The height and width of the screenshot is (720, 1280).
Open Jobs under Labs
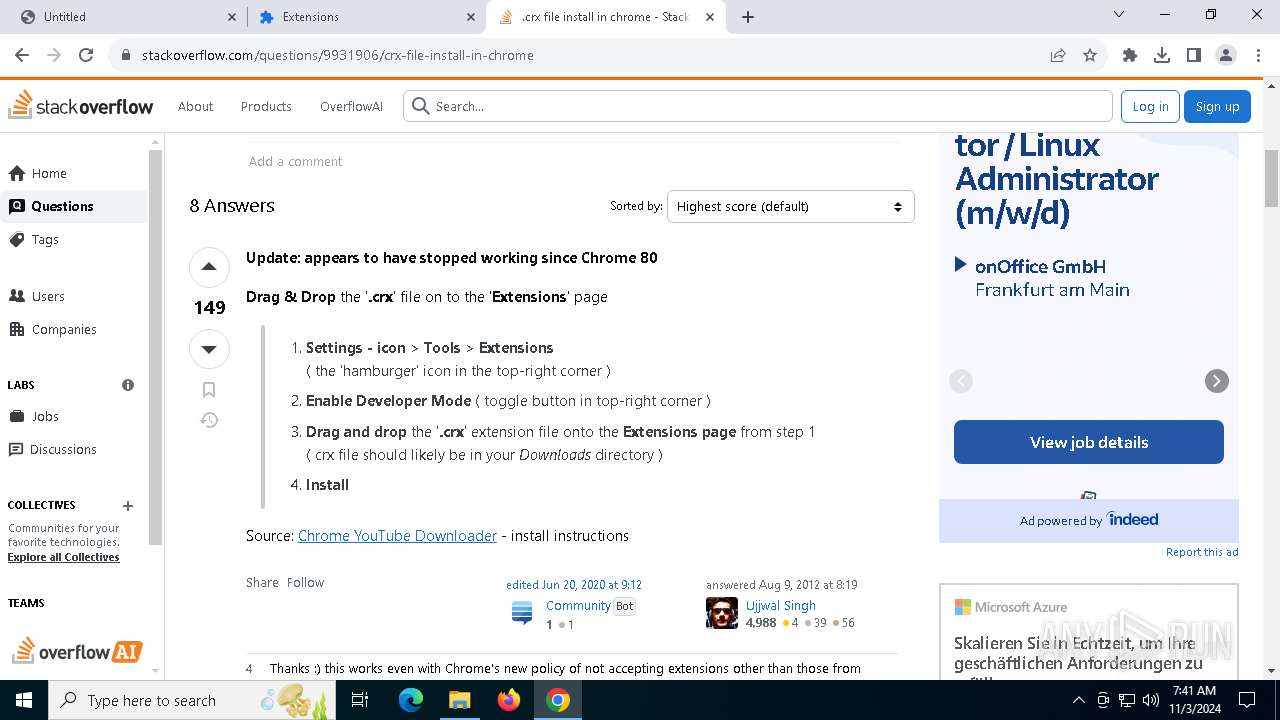74,416
